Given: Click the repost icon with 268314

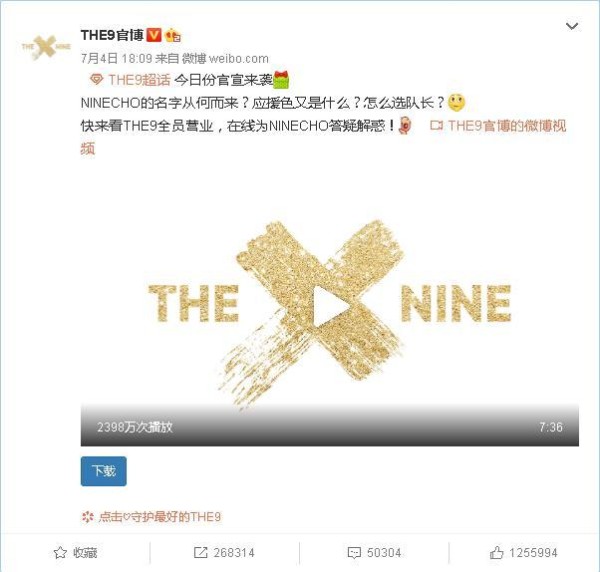Looking at the screenshot, I should pyautogui.click(x=224, y=552).
